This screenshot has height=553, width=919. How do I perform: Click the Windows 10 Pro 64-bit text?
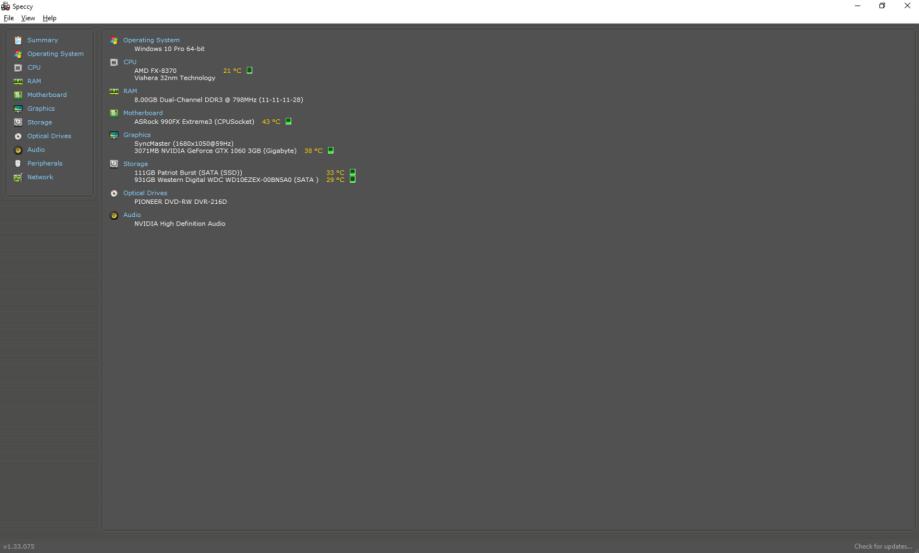[169, 49]
